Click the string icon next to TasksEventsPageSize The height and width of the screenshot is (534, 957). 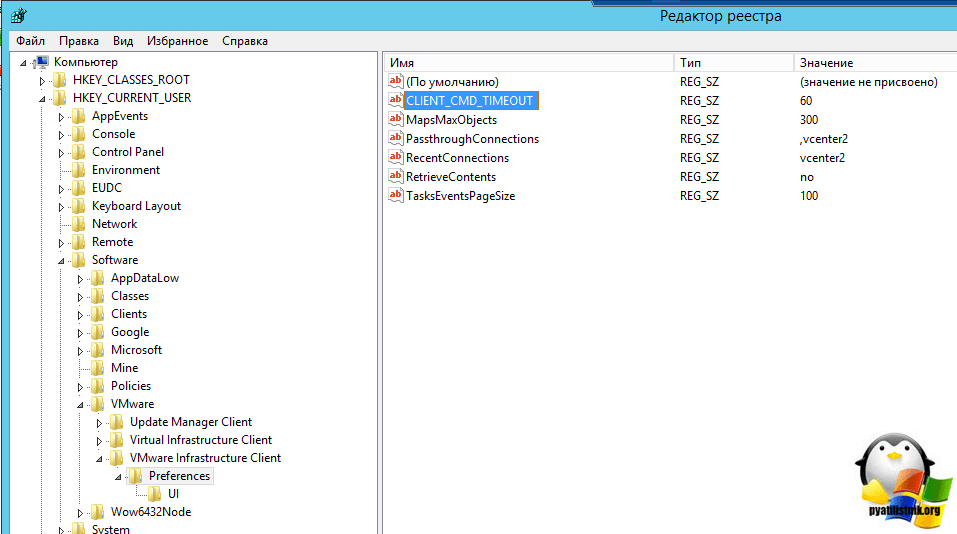tap(395, 196)
